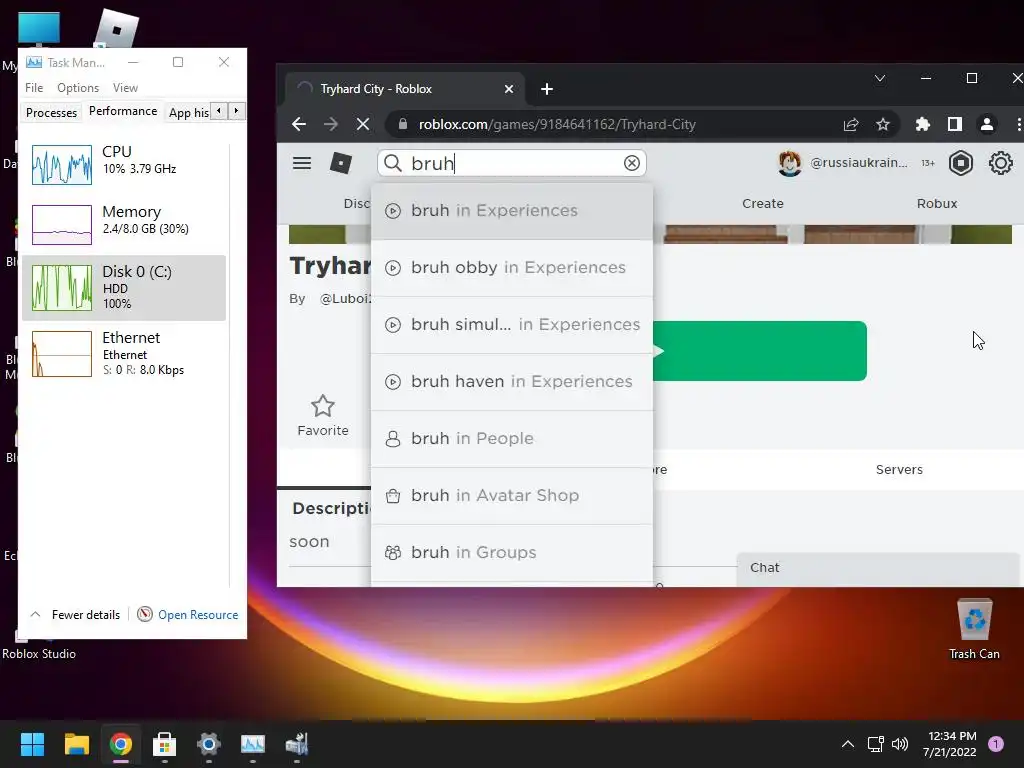The width and height of the screenshot is (1024, 768).
Task: Choose bruh in Experiences suggestion
Action: [512, 211]
